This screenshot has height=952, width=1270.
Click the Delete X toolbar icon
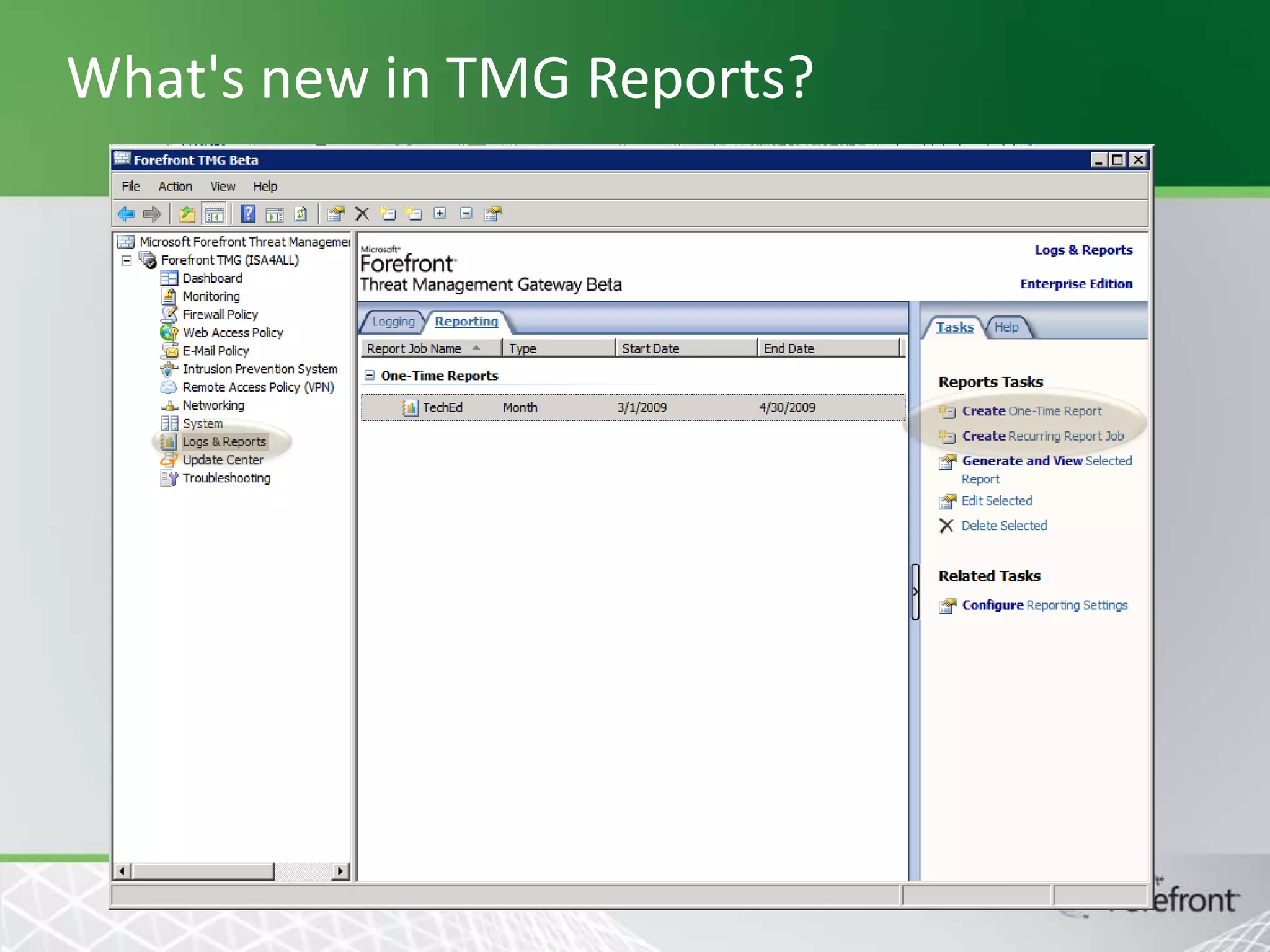362,214
